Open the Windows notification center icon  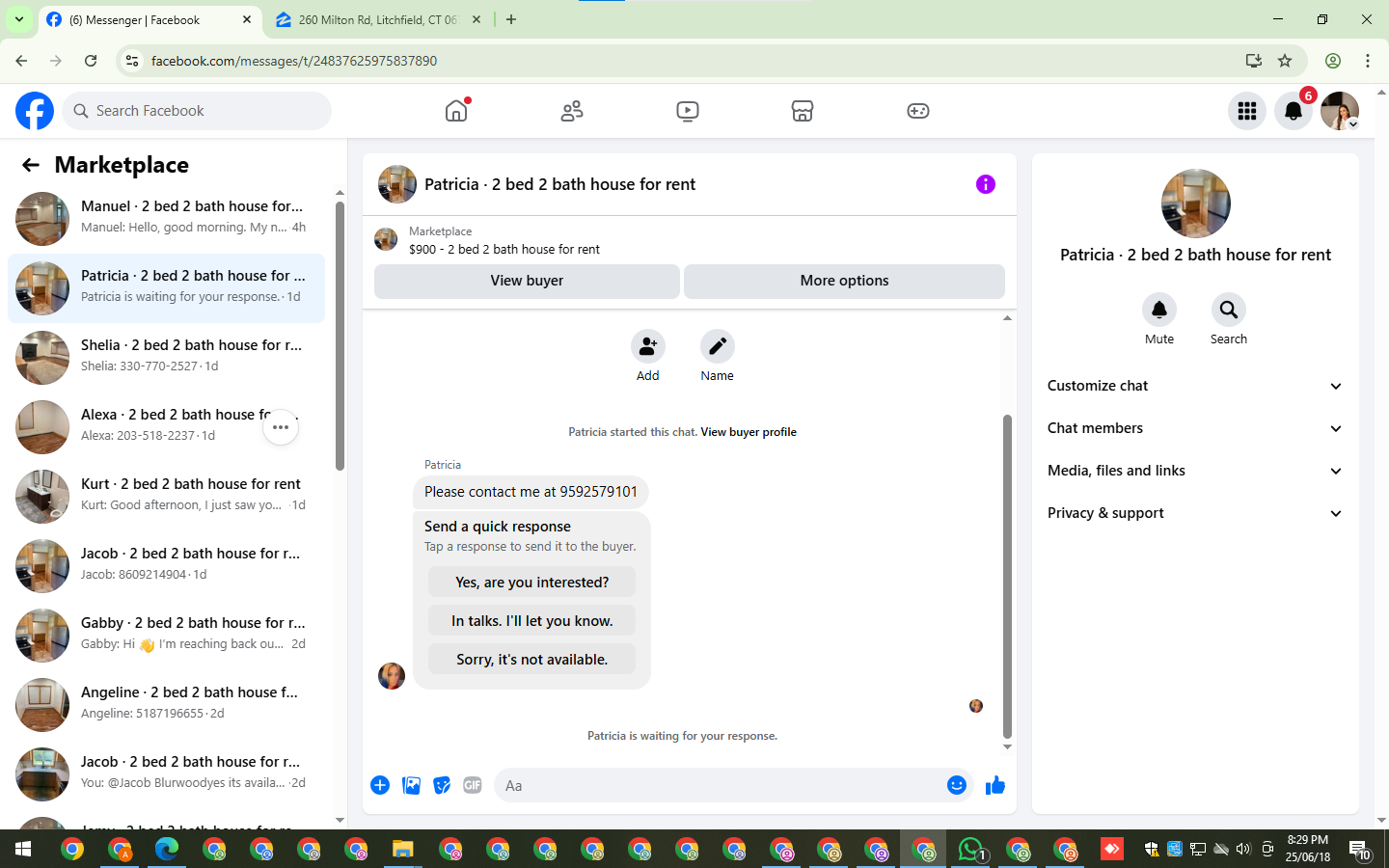(x=1360, y=850)
